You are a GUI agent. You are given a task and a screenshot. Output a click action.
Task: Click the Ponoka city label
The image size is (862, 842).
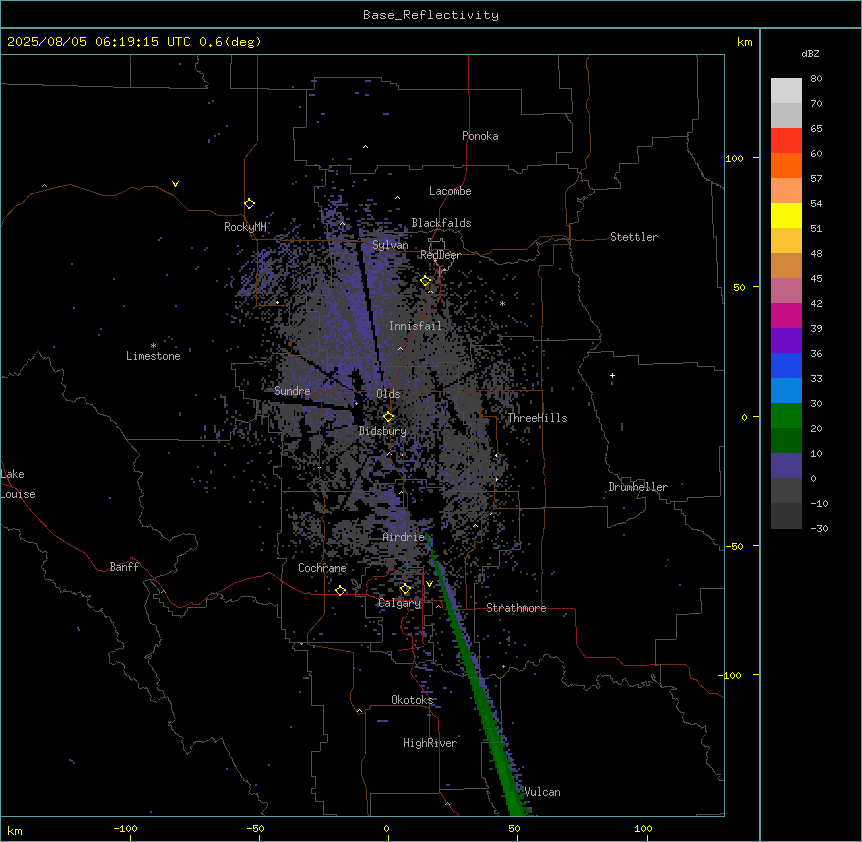(480, 136)
